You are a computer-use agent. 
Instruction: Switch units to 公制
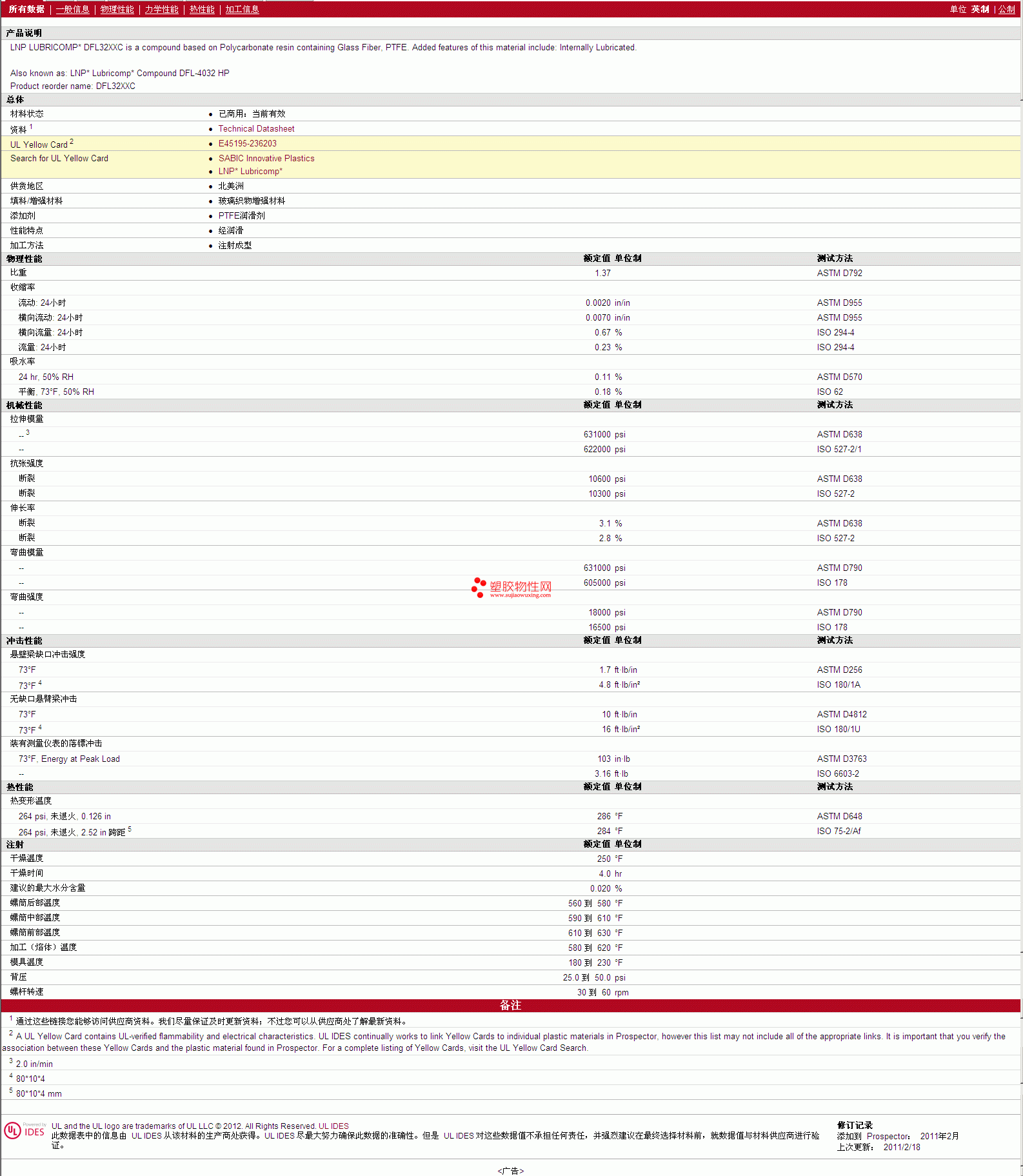(1007, 9)
